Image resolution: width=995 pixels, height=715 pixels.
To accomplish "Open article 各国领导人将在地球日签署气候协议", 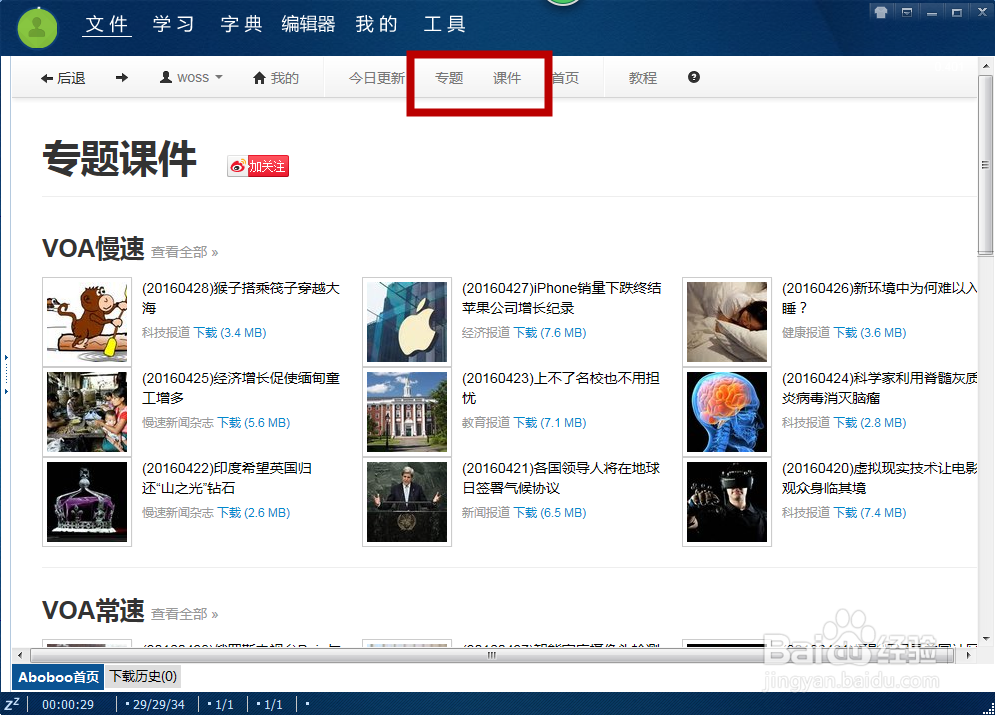I will (561, 478).
